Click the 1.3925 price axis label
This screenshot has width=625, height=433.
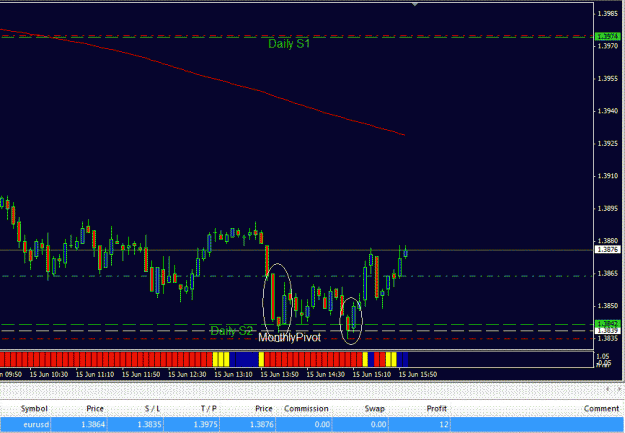pyautogui.click(x=608, y=144)
